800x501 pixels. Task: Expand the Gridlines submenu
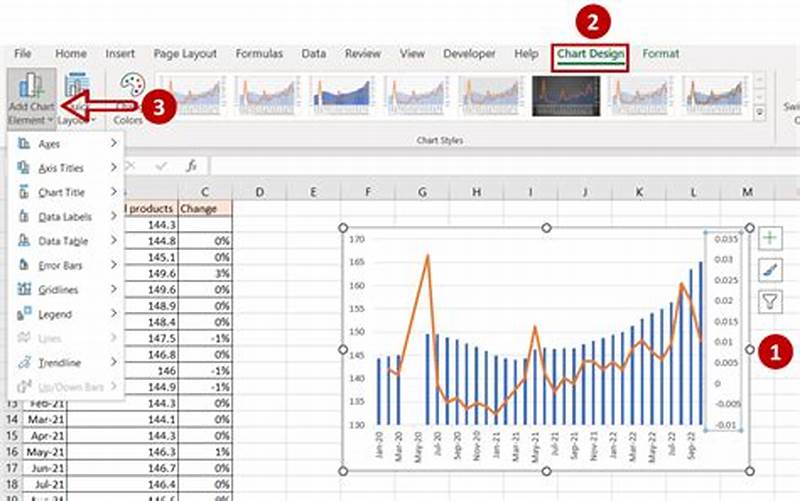pos(66,290)
